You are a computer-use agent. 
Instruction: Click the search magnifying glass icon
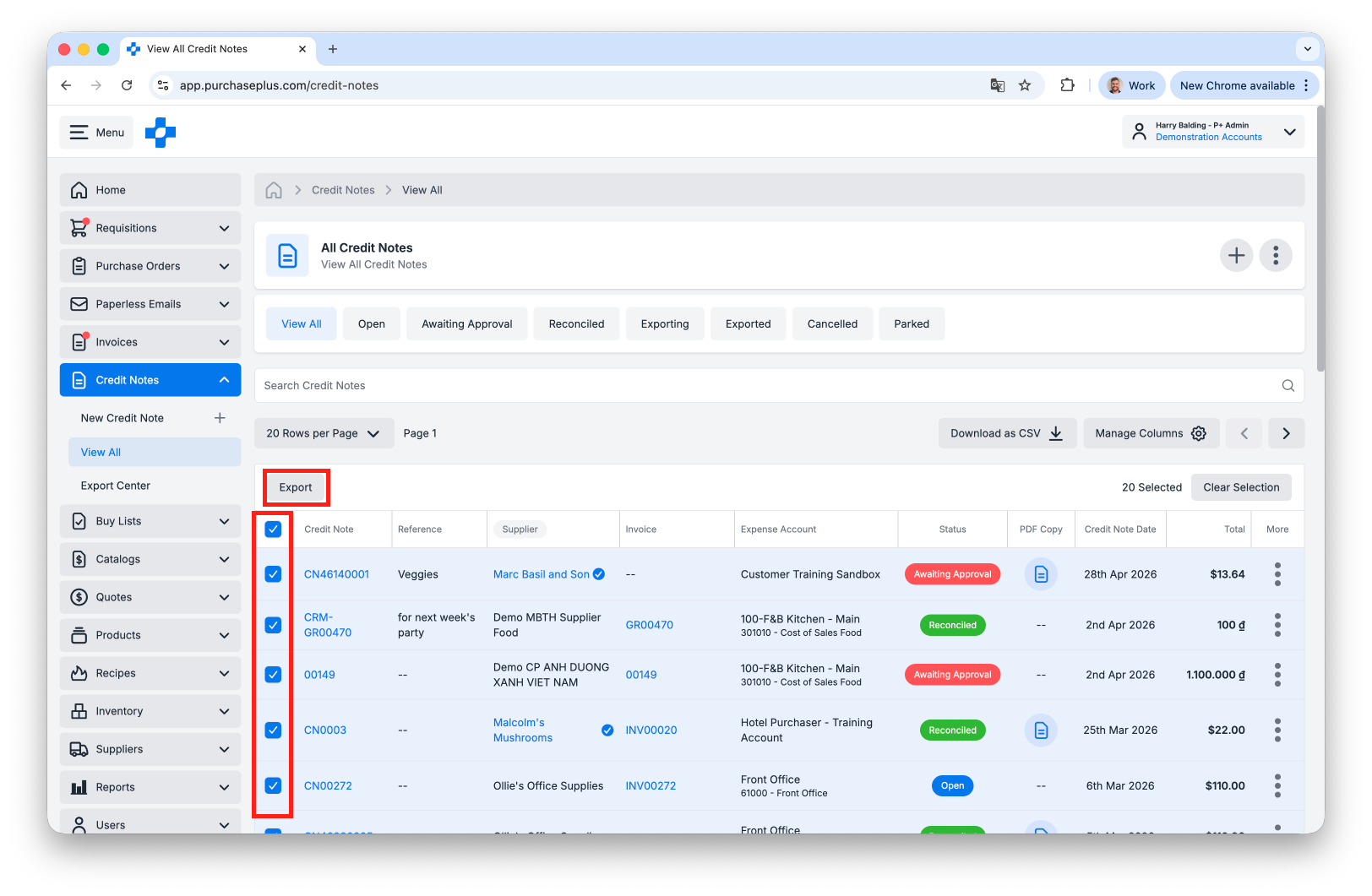point(1288,385)
